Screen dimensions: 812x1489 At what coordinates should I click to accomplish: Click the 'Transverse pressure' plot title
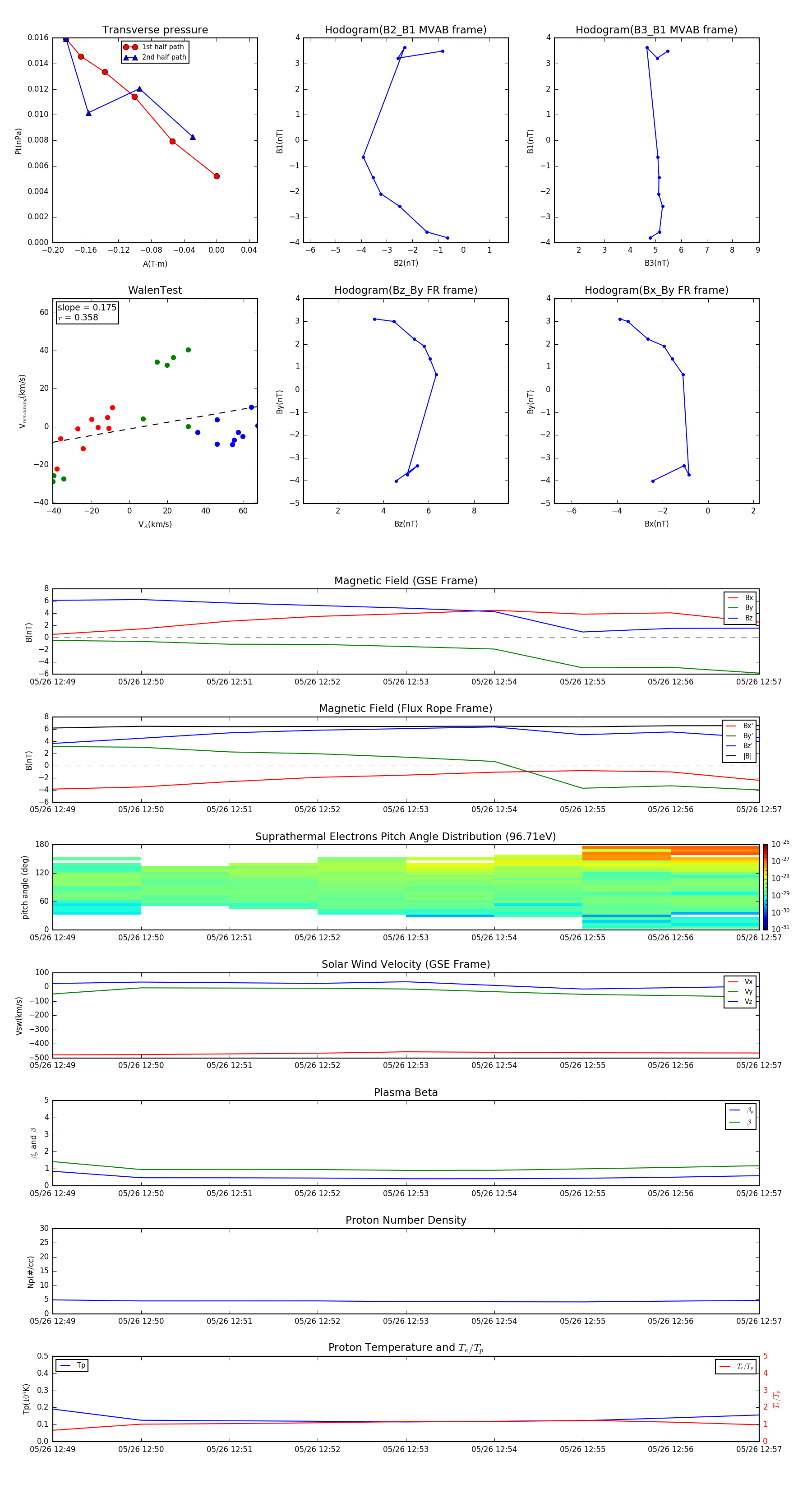point(155,30)
